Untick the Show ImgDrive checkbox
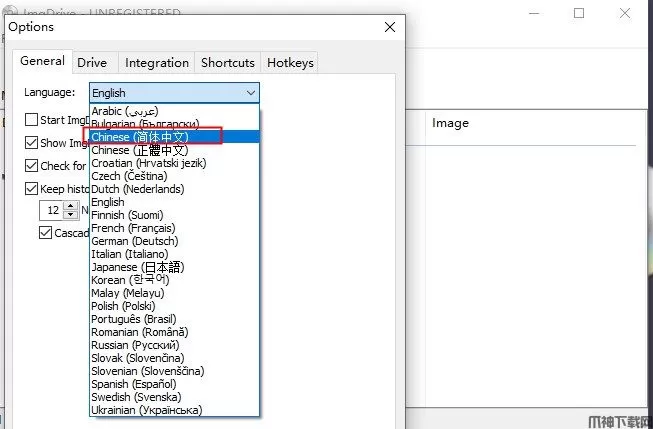The width and height of the screenshot is (653, 429). 32,143
